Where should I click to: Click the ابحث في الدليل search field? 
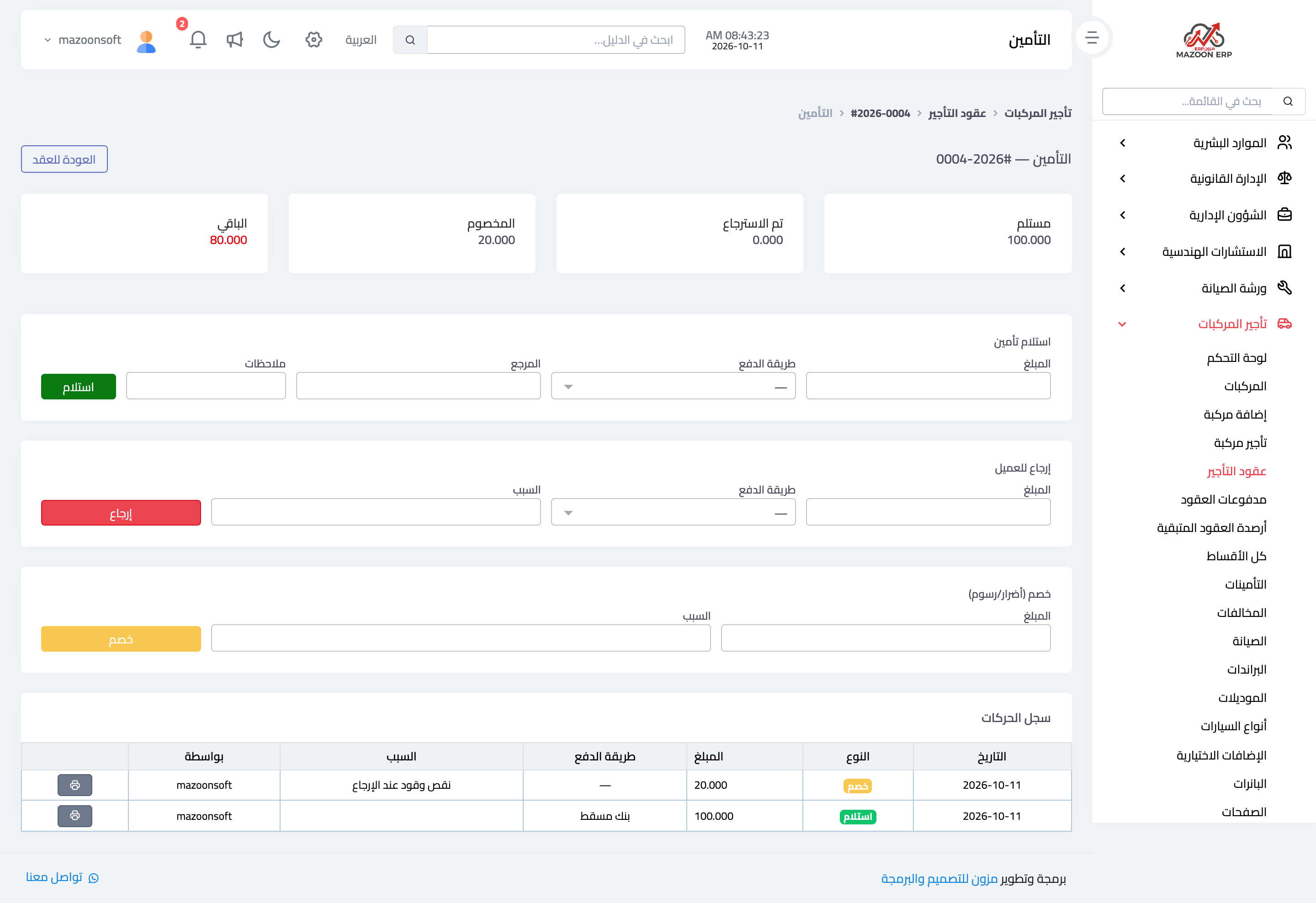556,40
